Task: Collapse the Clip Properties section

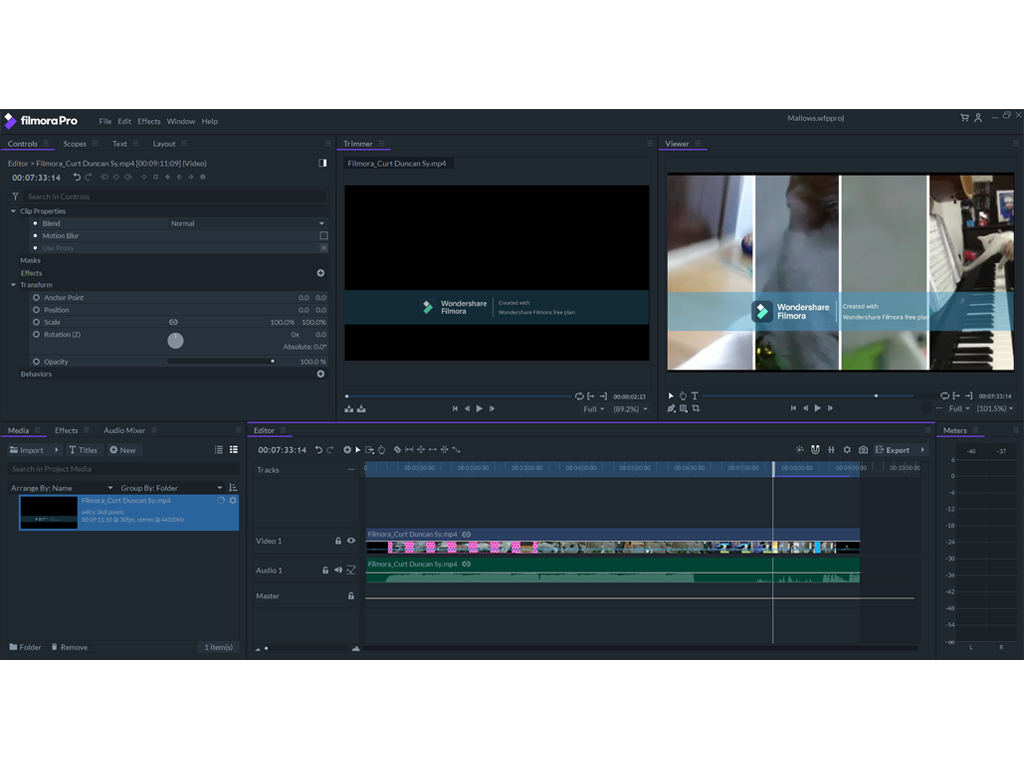Action: coord(13,211)
